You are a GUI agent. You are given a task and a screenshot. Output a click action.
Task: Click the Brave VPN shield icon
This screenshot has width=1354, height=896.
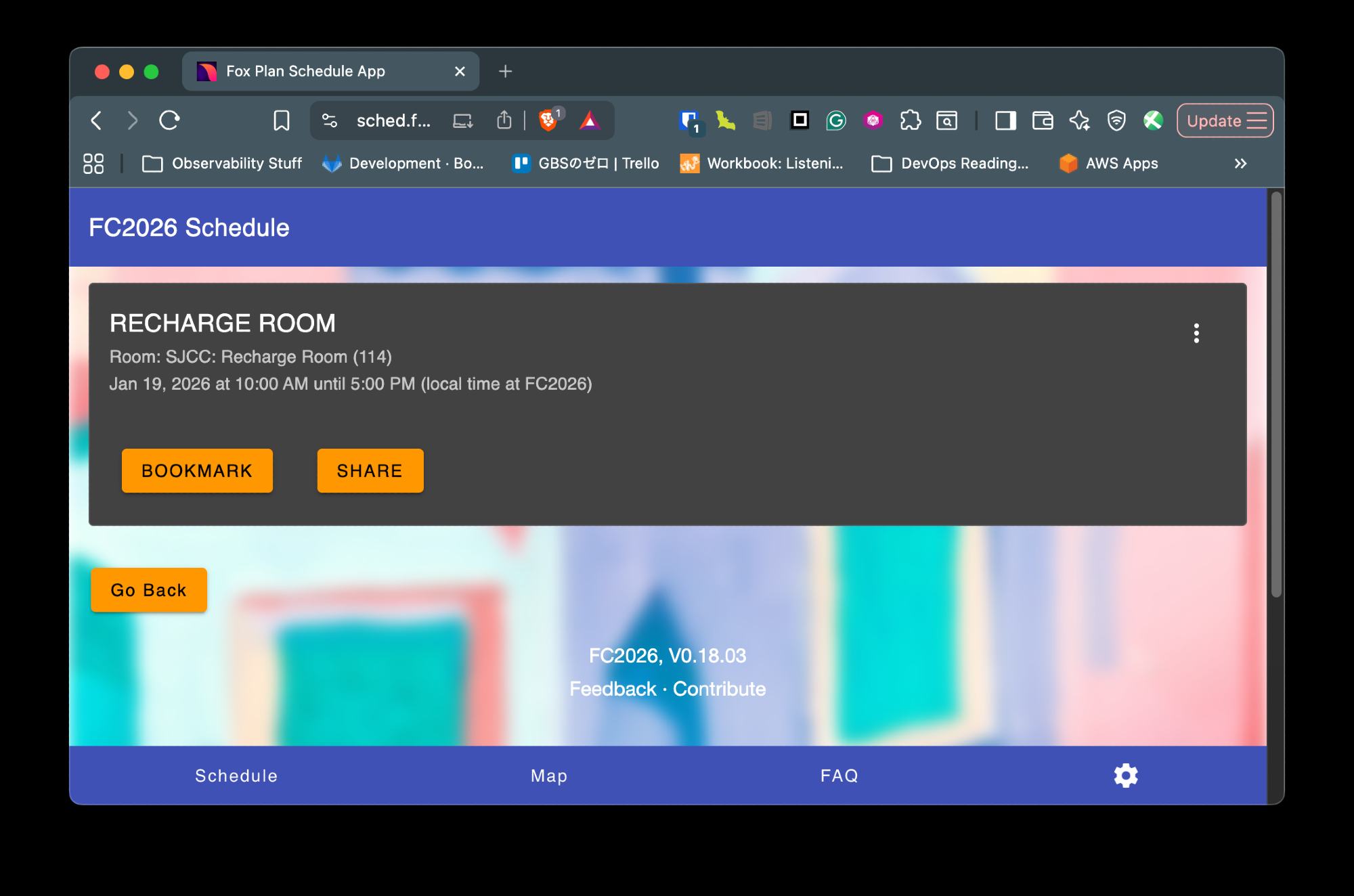click(1116, 121)
